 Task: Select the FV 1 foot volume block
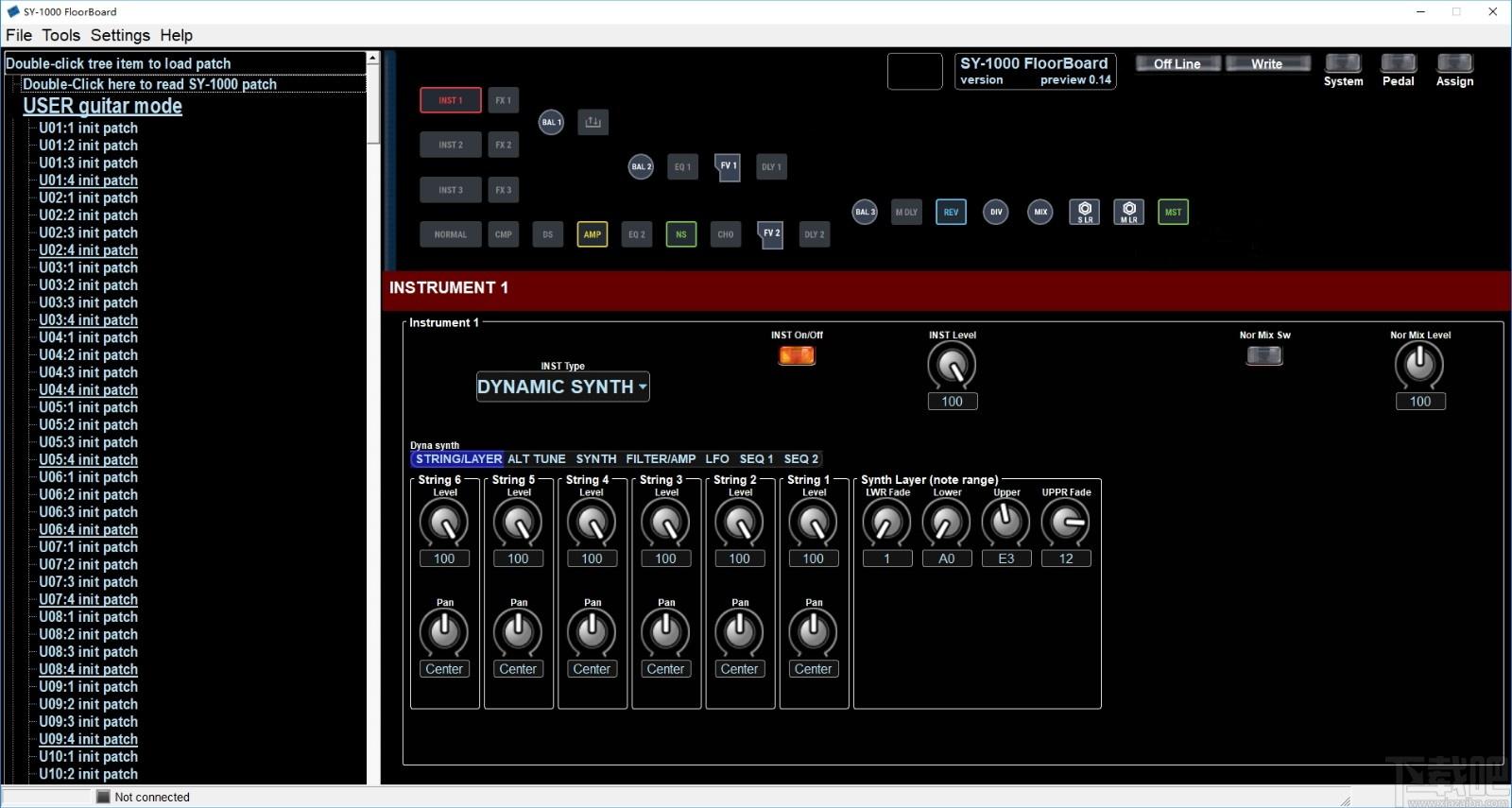tap(728, 166)
